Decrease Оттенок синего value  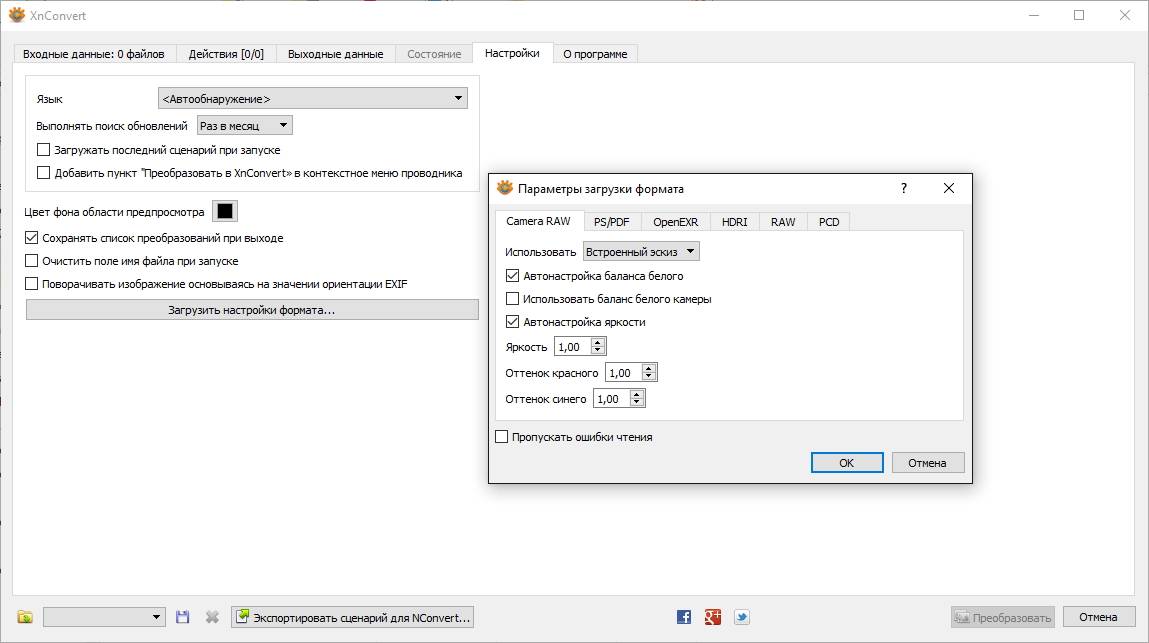(637, 403)
